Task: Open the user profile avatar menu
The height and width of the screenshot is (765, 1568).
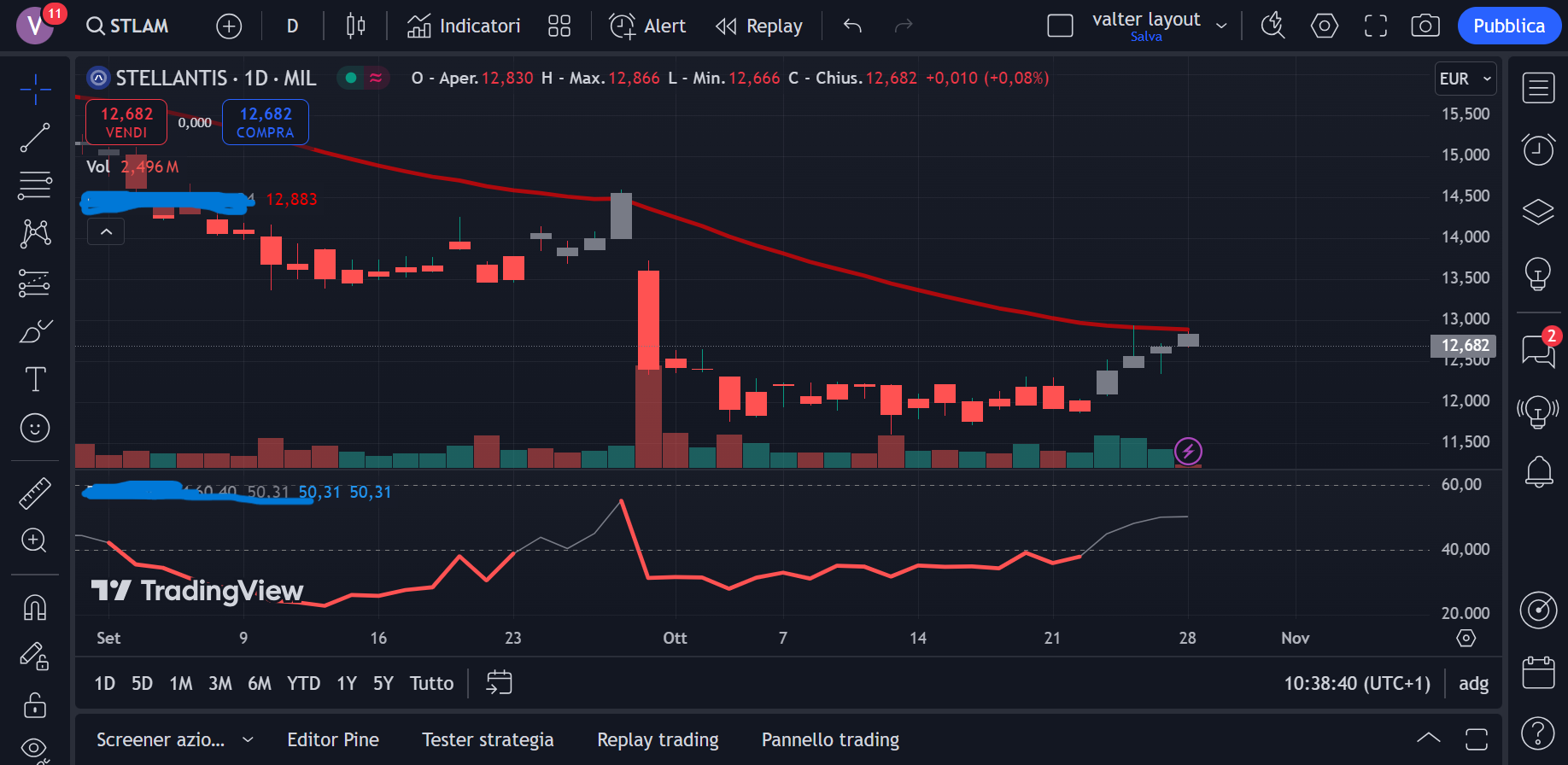Action: [35, 26]
